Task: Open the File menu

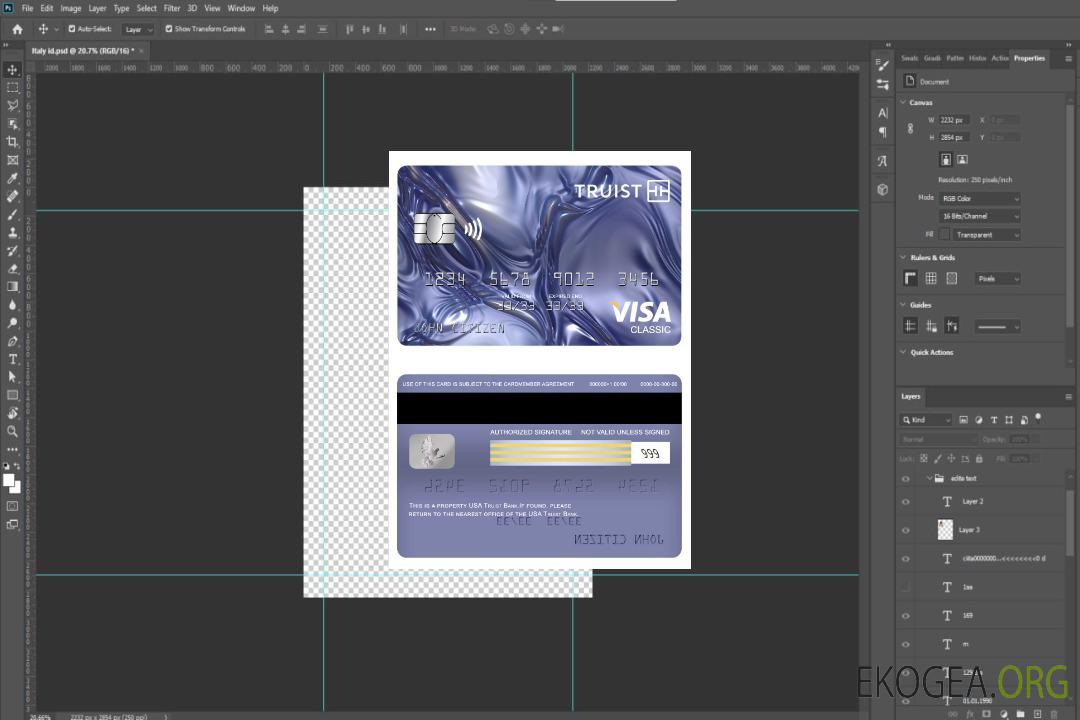Action: click(28, 8)
